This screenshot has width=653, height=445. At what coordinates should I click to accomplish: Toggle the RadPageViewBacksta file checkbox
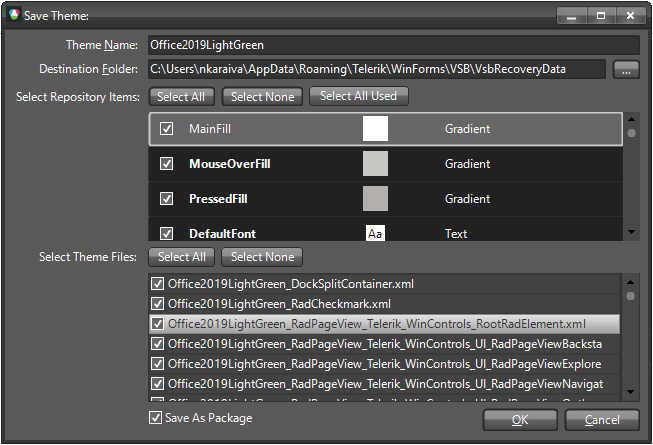pyautogui.click(x=157, y=344)
